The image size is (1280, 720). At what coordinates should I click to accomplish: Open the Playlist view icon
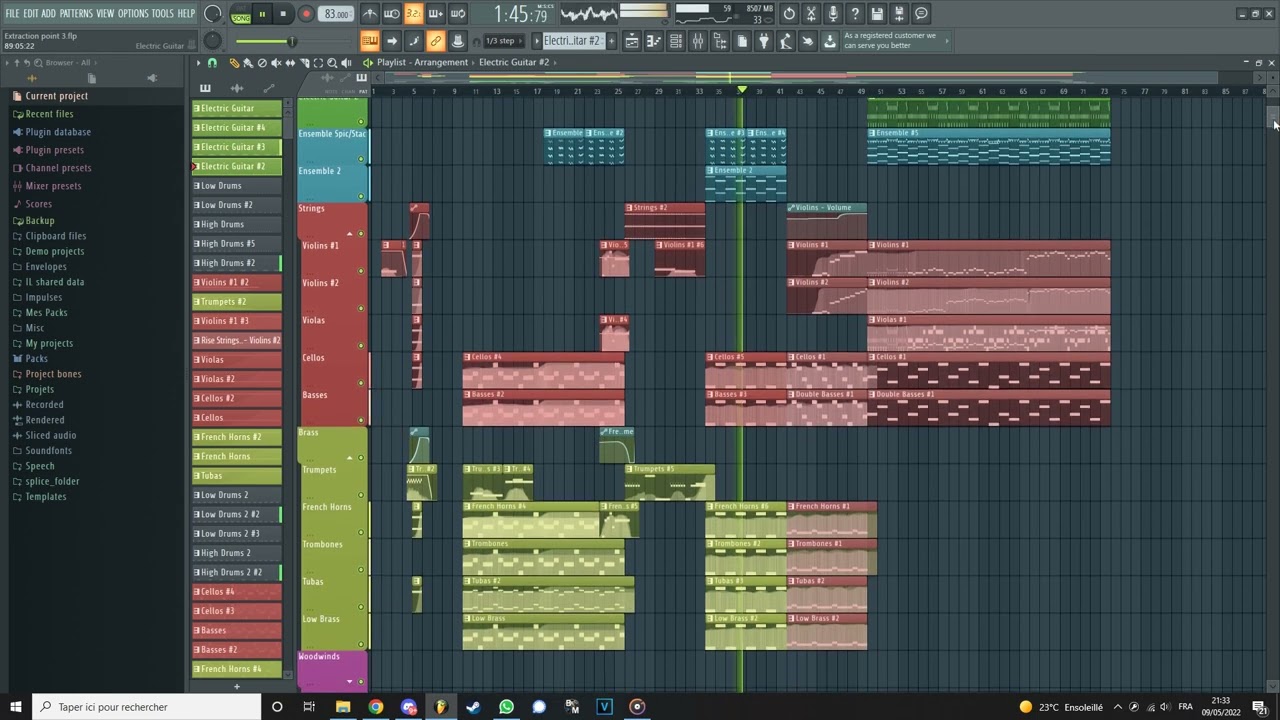[x=632, y=41]
